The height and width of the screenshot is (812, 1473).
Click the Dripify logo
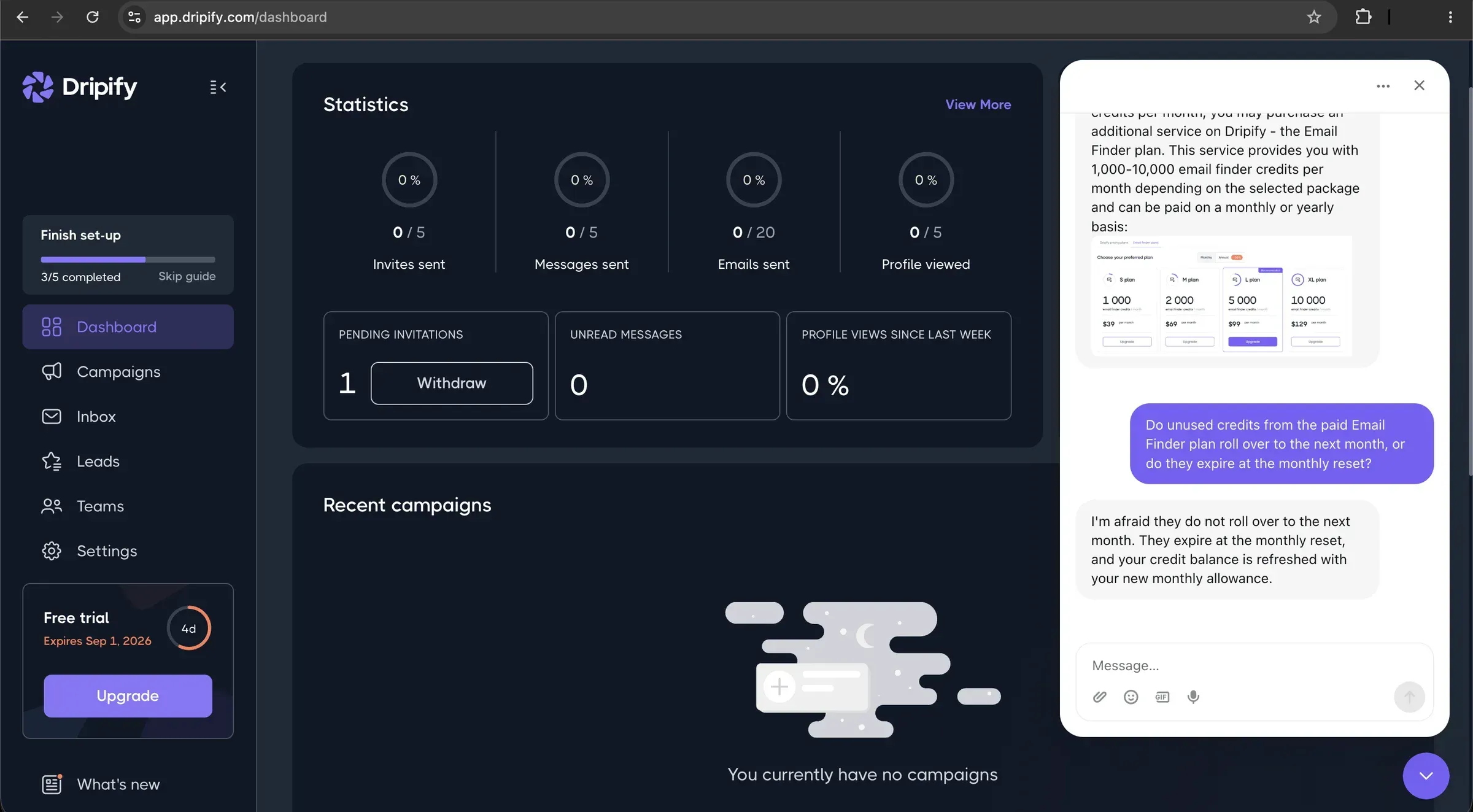(x=80, y=87)
